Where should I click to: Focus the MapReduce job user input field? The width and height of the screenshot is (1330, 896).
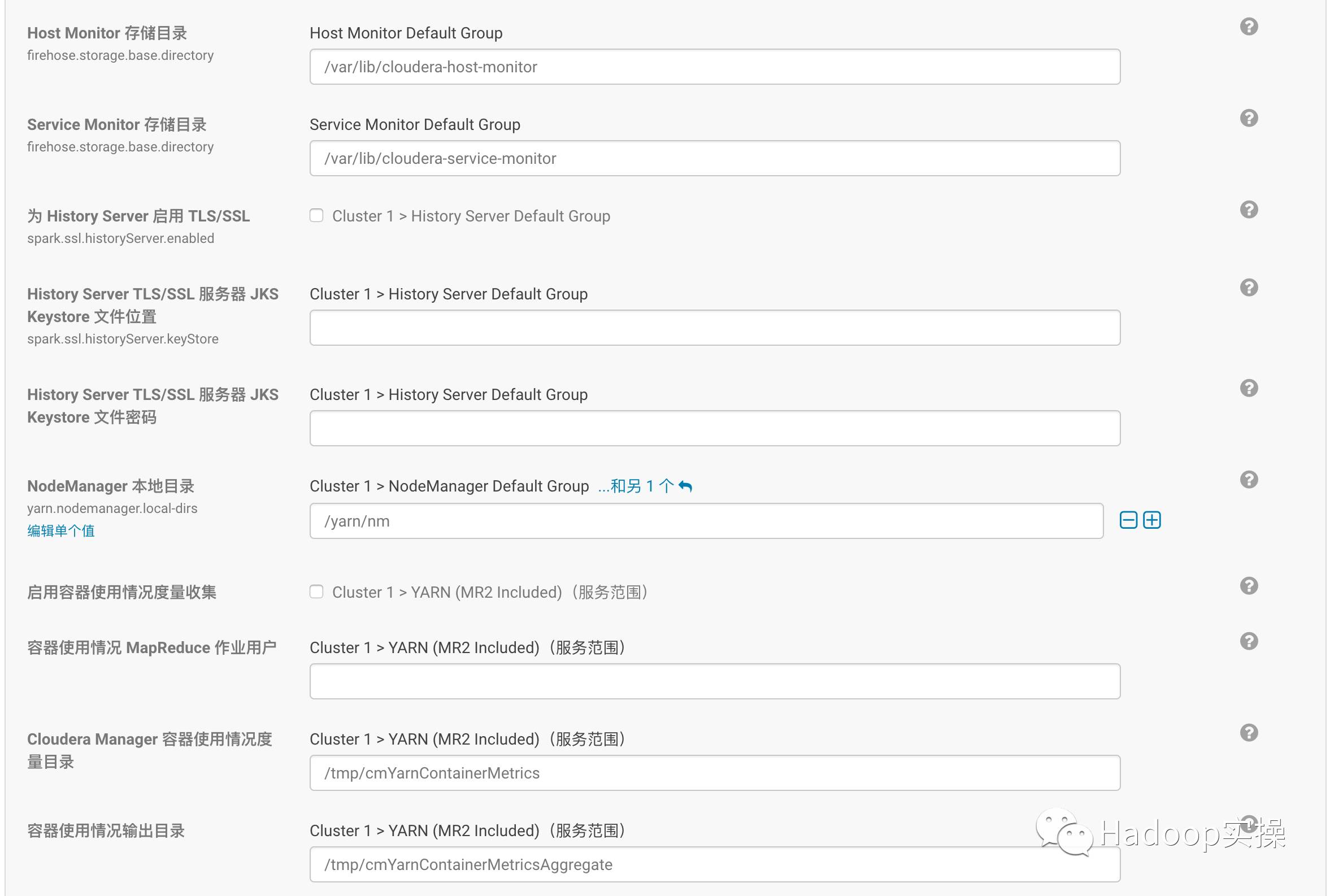pos(714,681)
